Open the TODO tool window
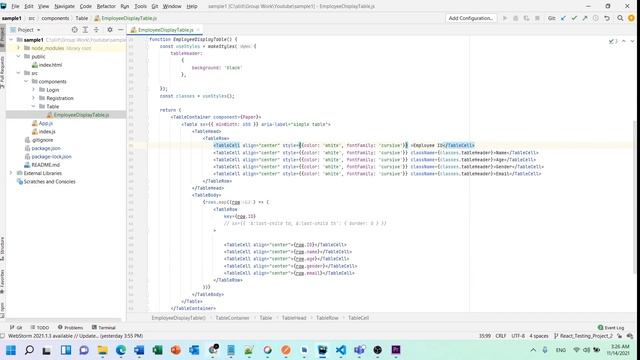This screenshot has height=360, width=640. click(40, 327)
